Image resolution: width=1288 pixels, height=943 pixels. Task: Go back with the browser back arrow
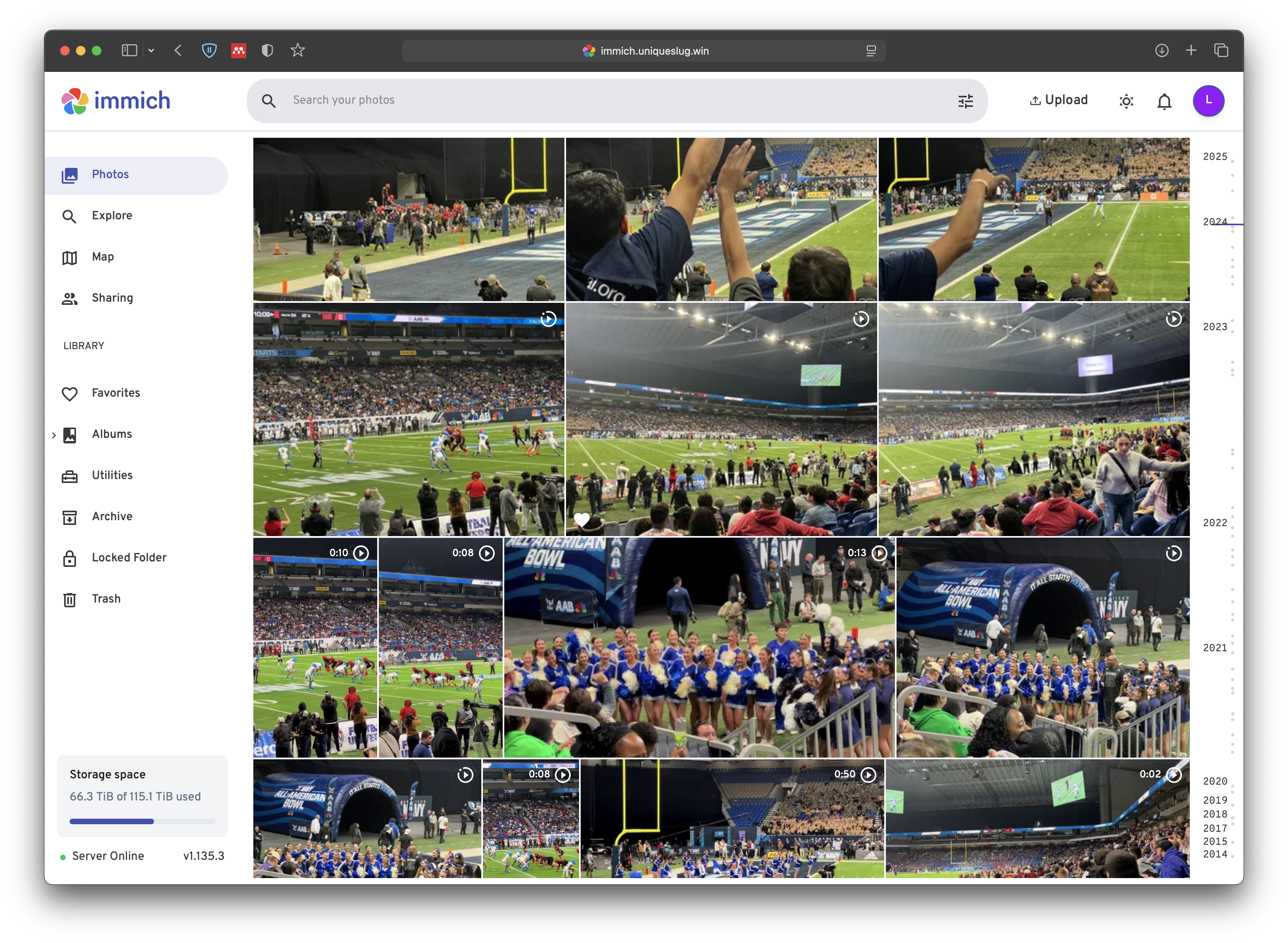[x=178, y=50]
